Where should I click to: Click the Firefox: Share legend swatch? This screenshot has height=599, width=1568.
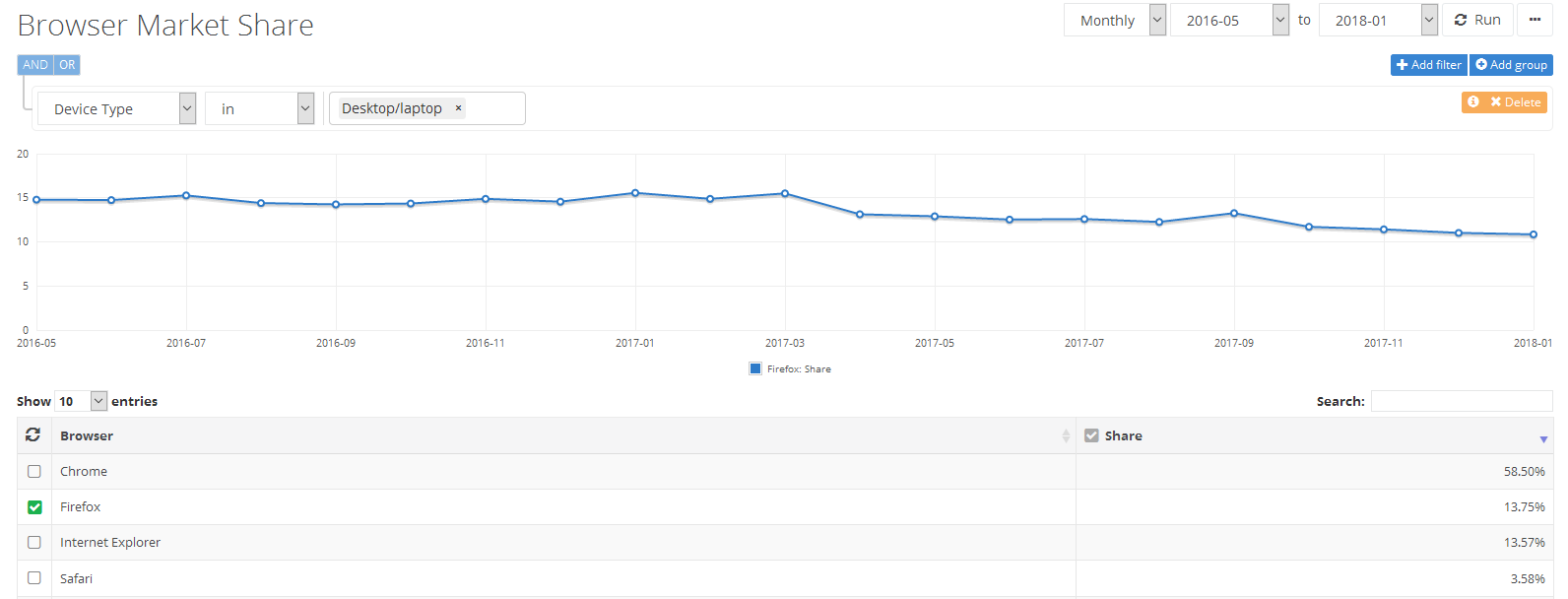coord(755,368)
